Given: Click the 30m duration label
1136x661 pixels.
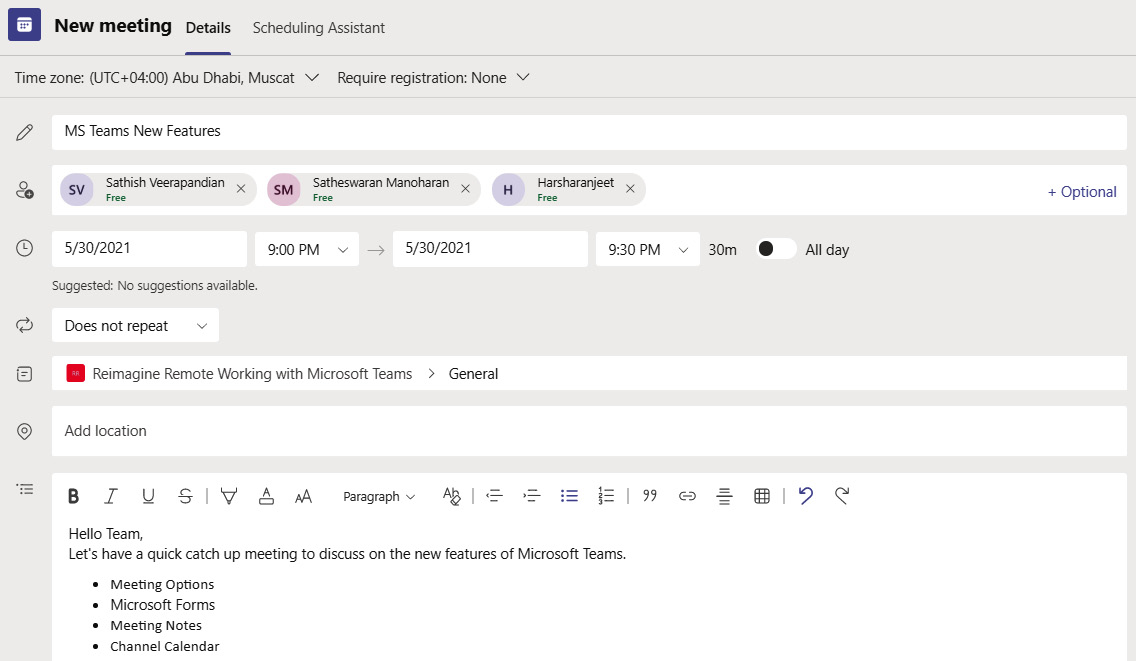Looking at the screenshot, I should coord(722,250).
